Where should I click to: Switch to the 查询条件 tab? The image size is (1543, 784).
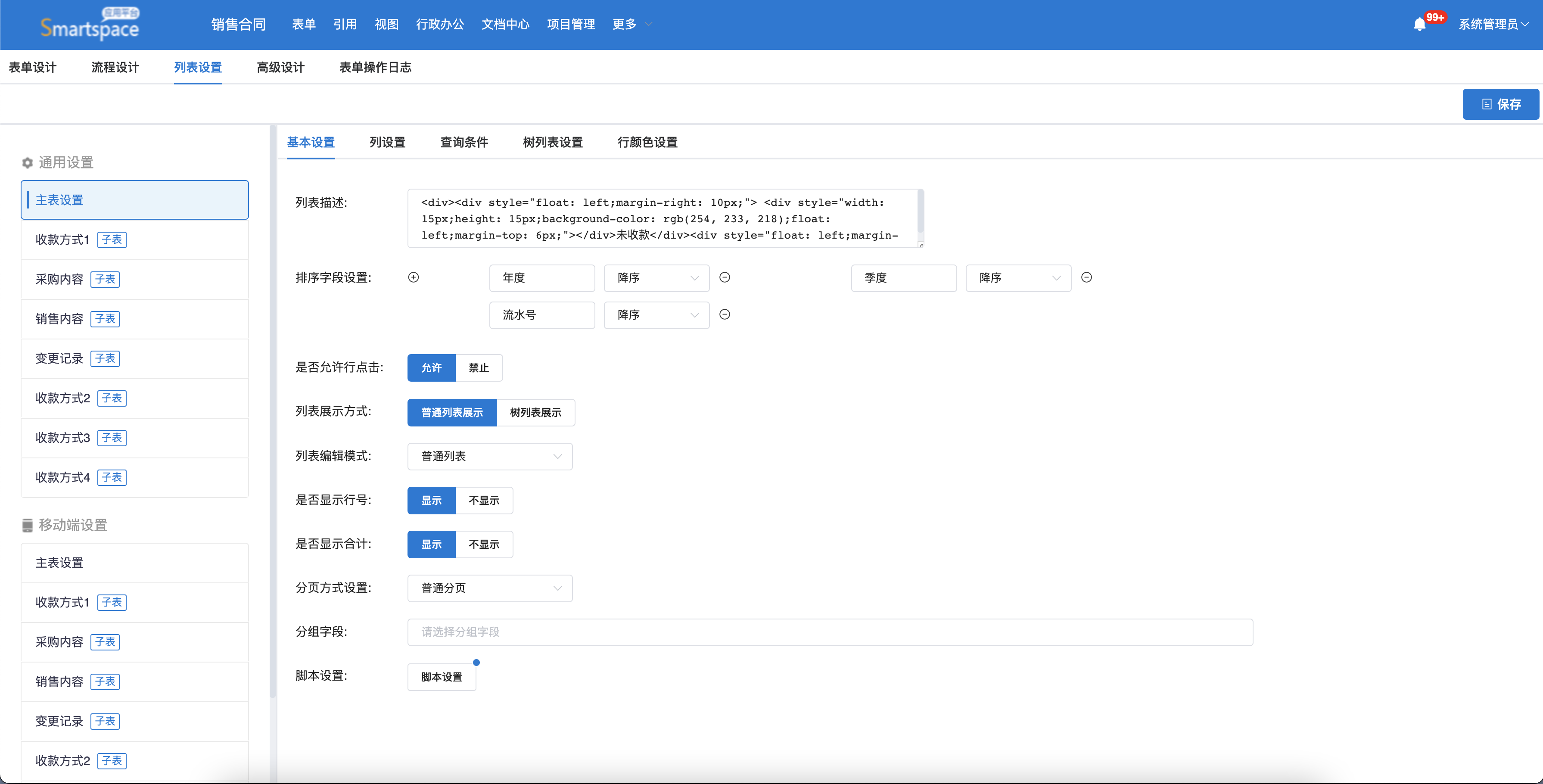[x=464, y=143]
